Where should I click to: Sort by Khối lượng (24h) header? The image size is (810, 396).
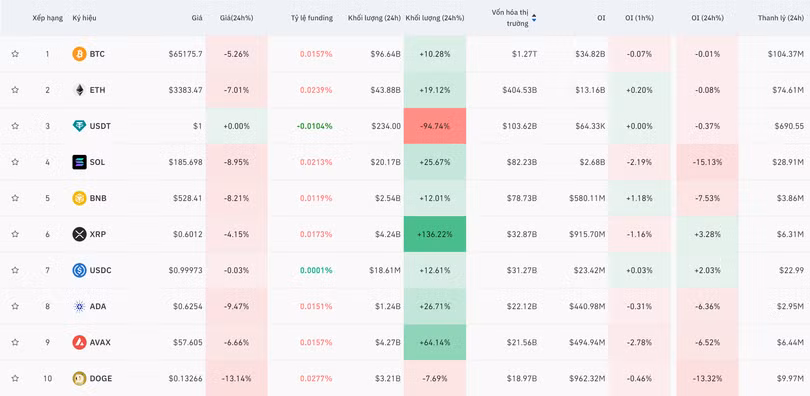375,18
